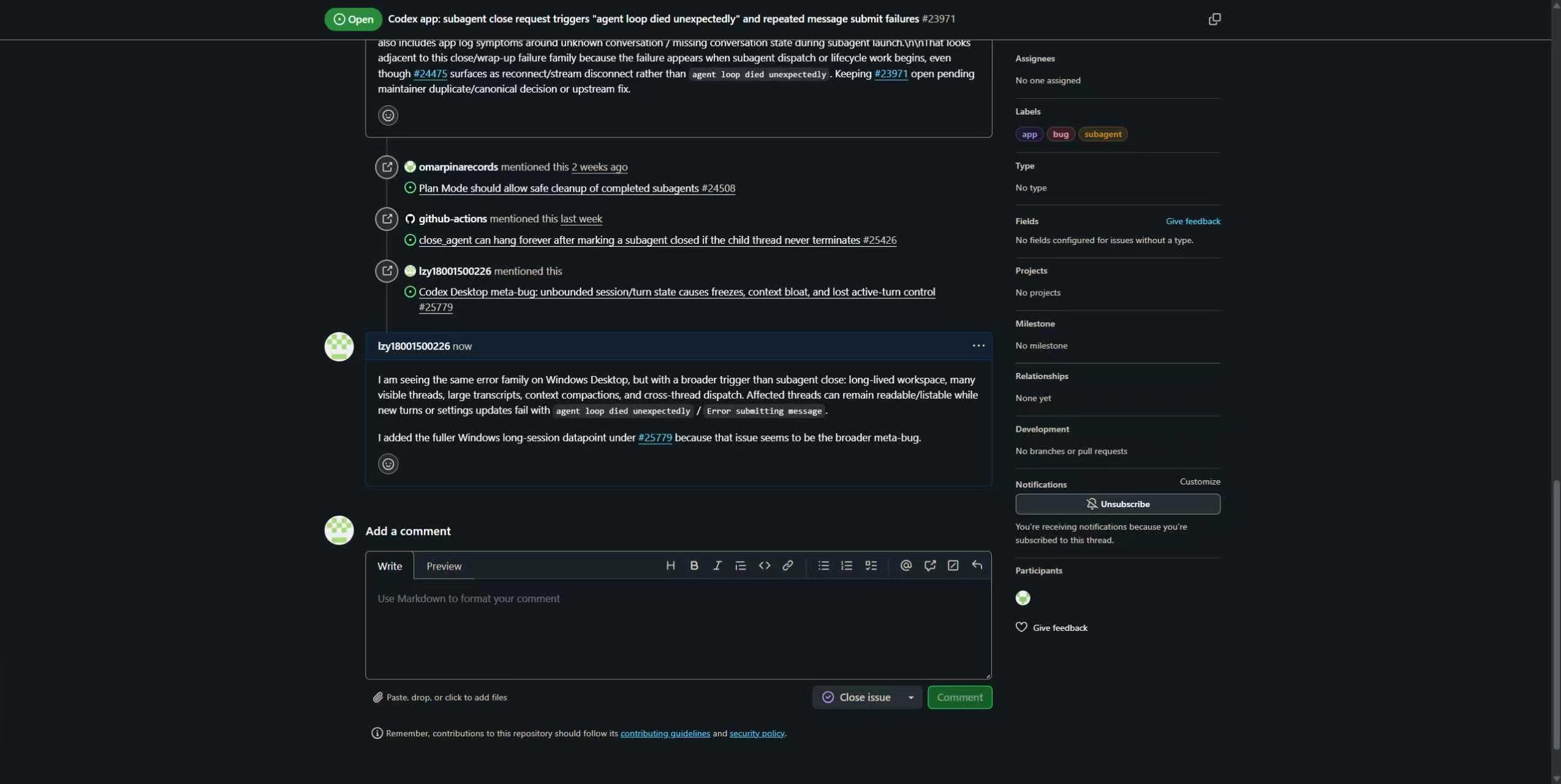Open Customize notifications options
This screenshot has width=1561, height=784.
tap(1200, 481)
